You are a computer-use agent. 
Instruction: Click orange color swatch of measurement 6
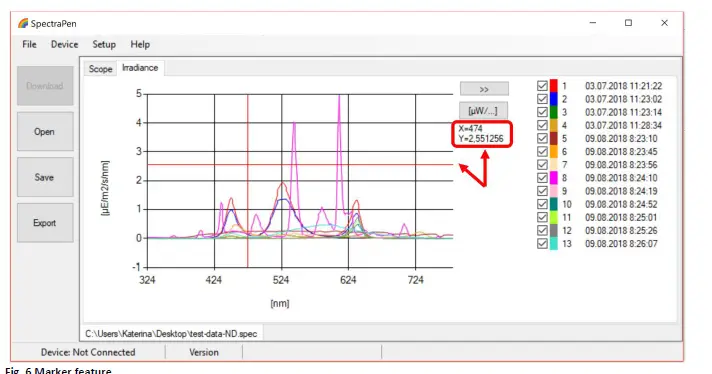(x=554, y=152)
